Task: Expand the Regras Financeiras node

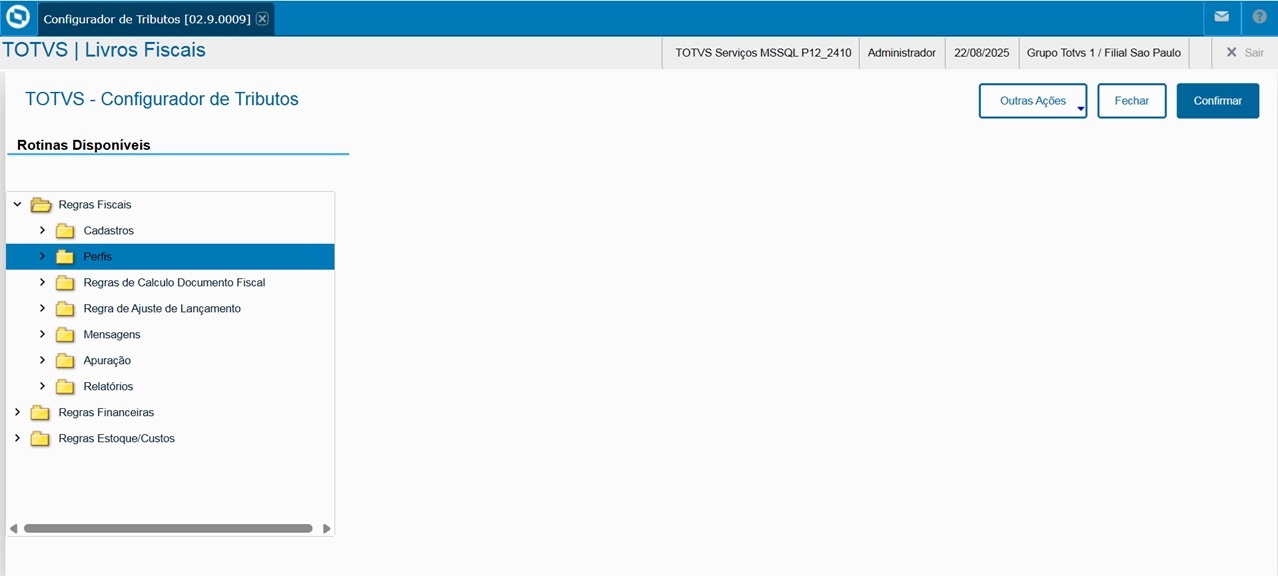Action: (17, 412)
